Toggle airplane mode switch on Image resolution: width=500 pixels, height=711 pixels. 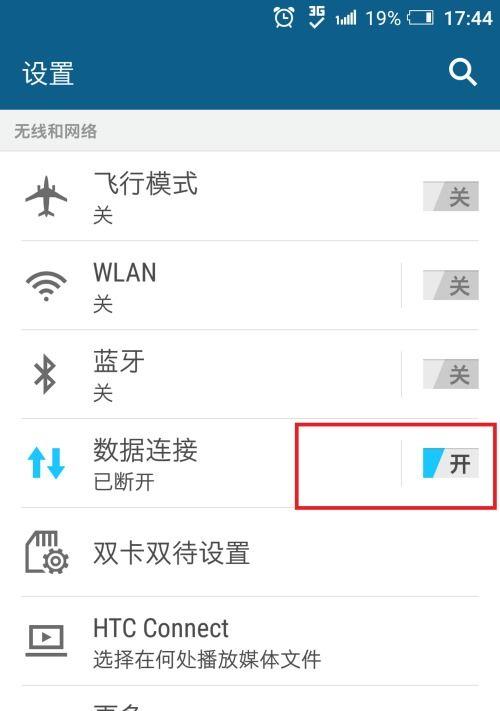click(x=451, y=196)
